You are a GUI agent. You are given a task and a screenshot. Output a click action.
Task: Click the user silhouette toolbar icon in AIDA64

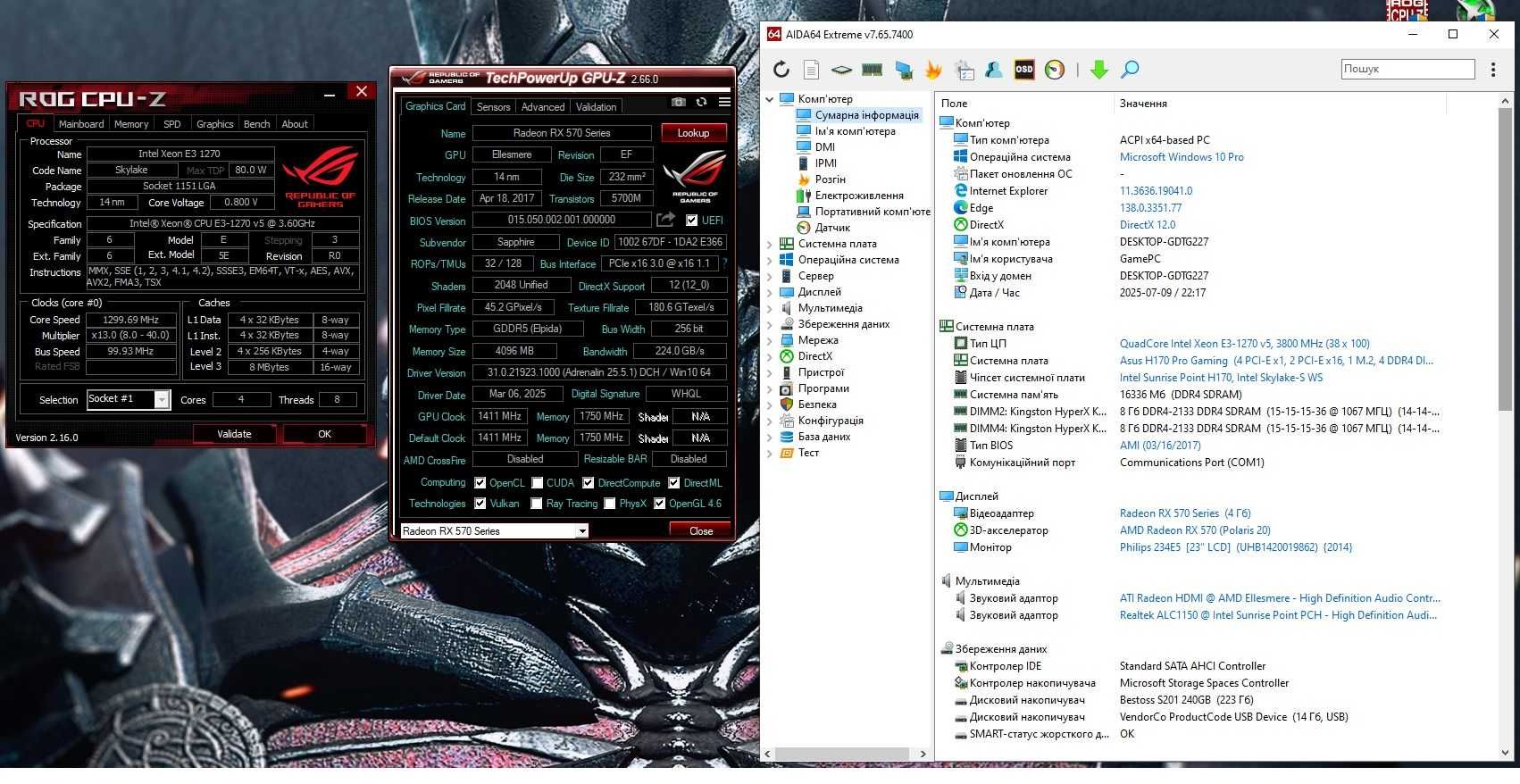[x=994, y=70]
